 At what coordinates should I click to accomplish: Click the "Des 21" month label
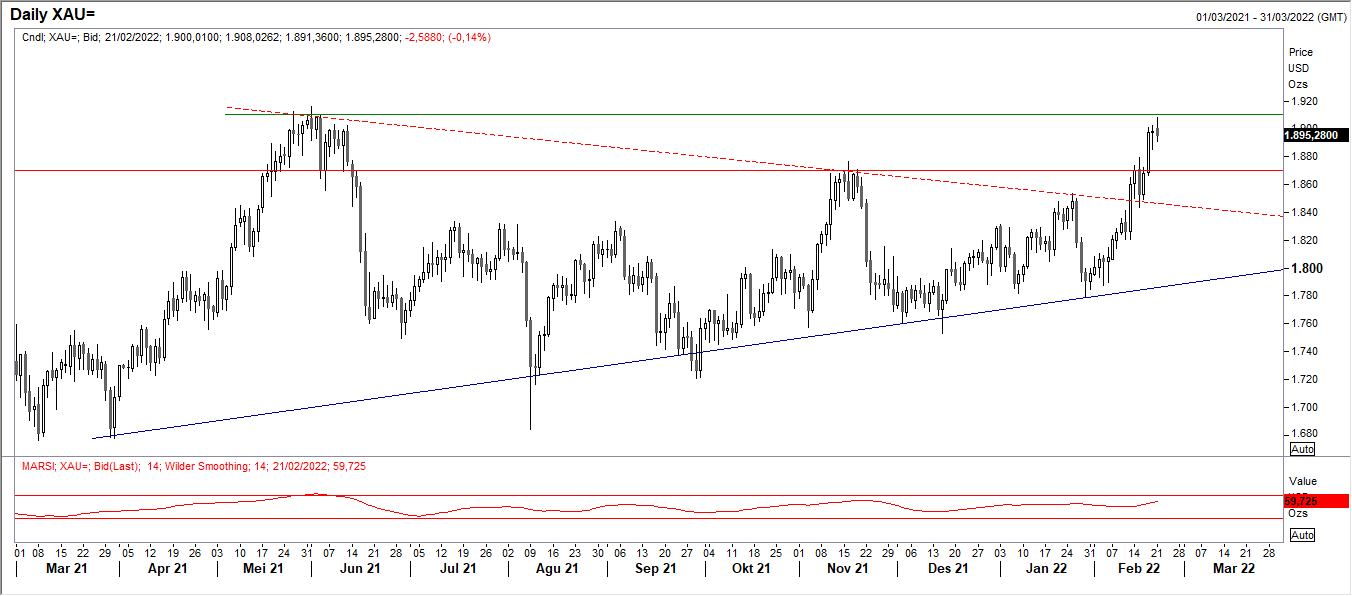click(946, 569)
